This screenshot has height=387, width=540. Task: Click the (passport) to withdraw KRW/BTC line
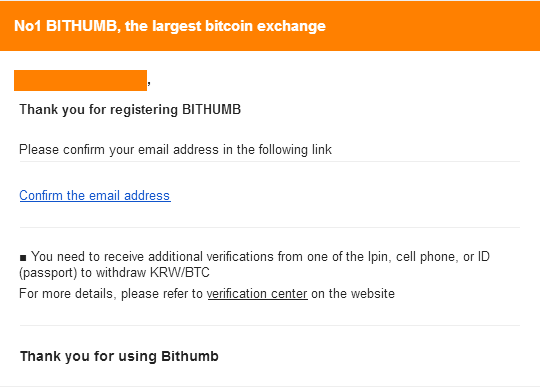114,273
